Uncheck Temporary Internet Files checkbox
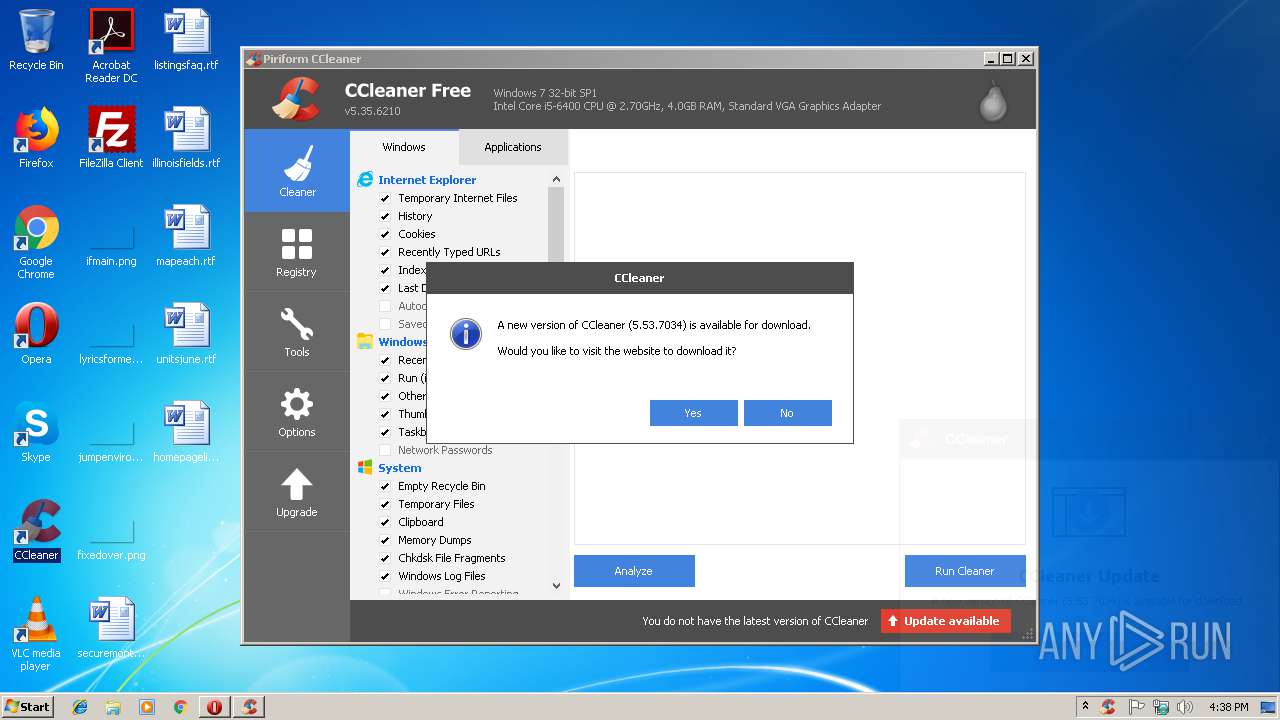1280x720 pixels. click(x=385, y=198)
